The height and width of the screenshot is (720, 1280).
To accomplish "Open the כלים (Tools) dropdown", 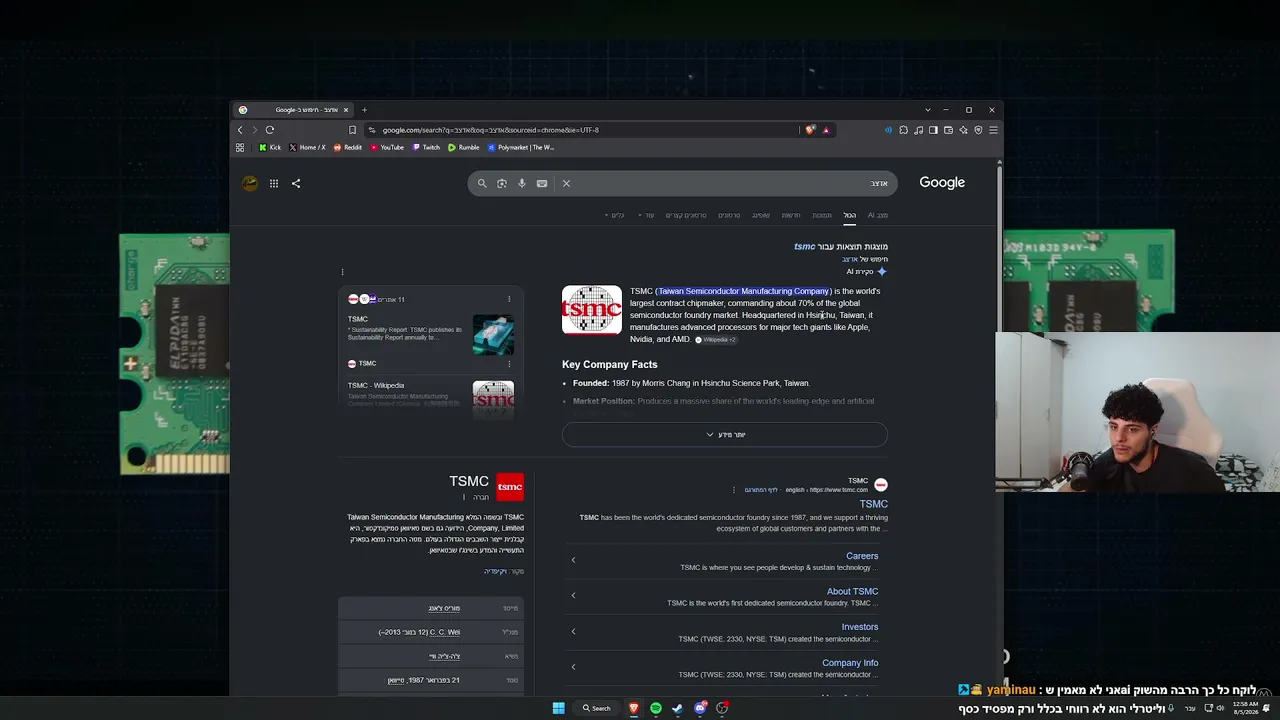I will click(x=615, y=215).
